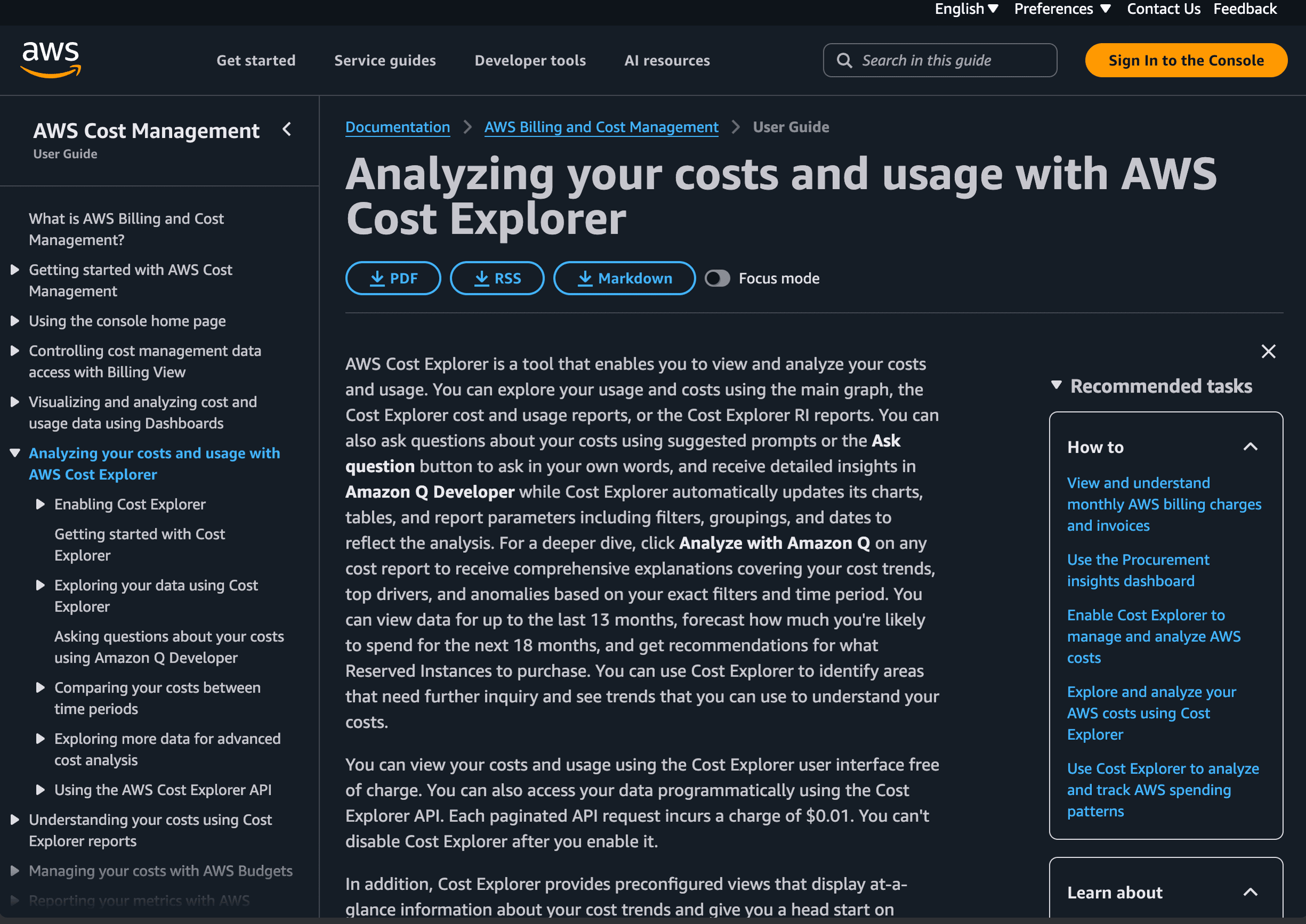Expand Using the console home page
Viewport: 1306px width, 924px height.
pyautogui.click(x=15, y=321)
